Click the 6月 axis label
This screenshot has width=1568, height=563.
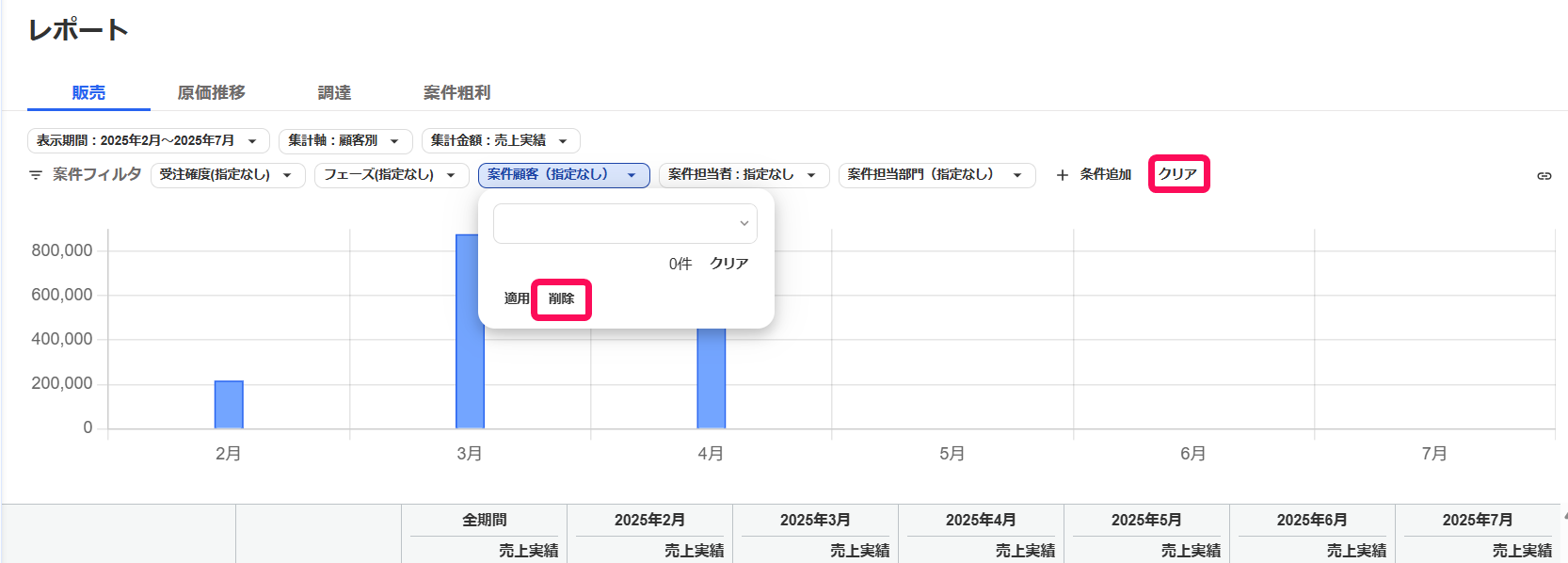tap(1192, 454)
